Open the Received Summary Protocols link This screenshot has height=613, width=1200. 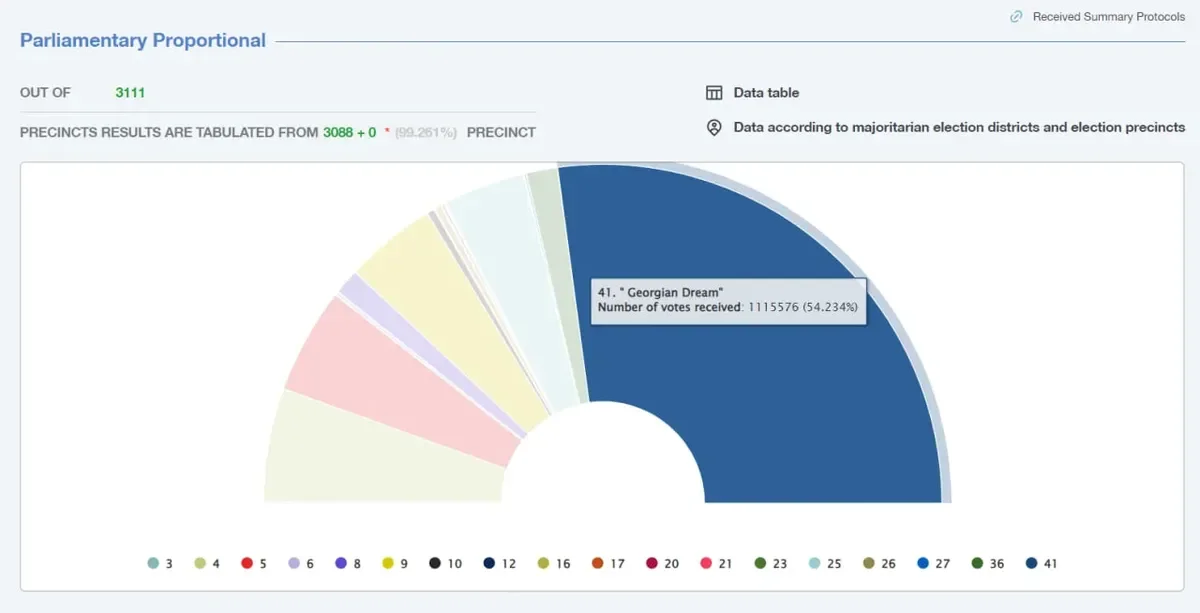point(1108,17)
